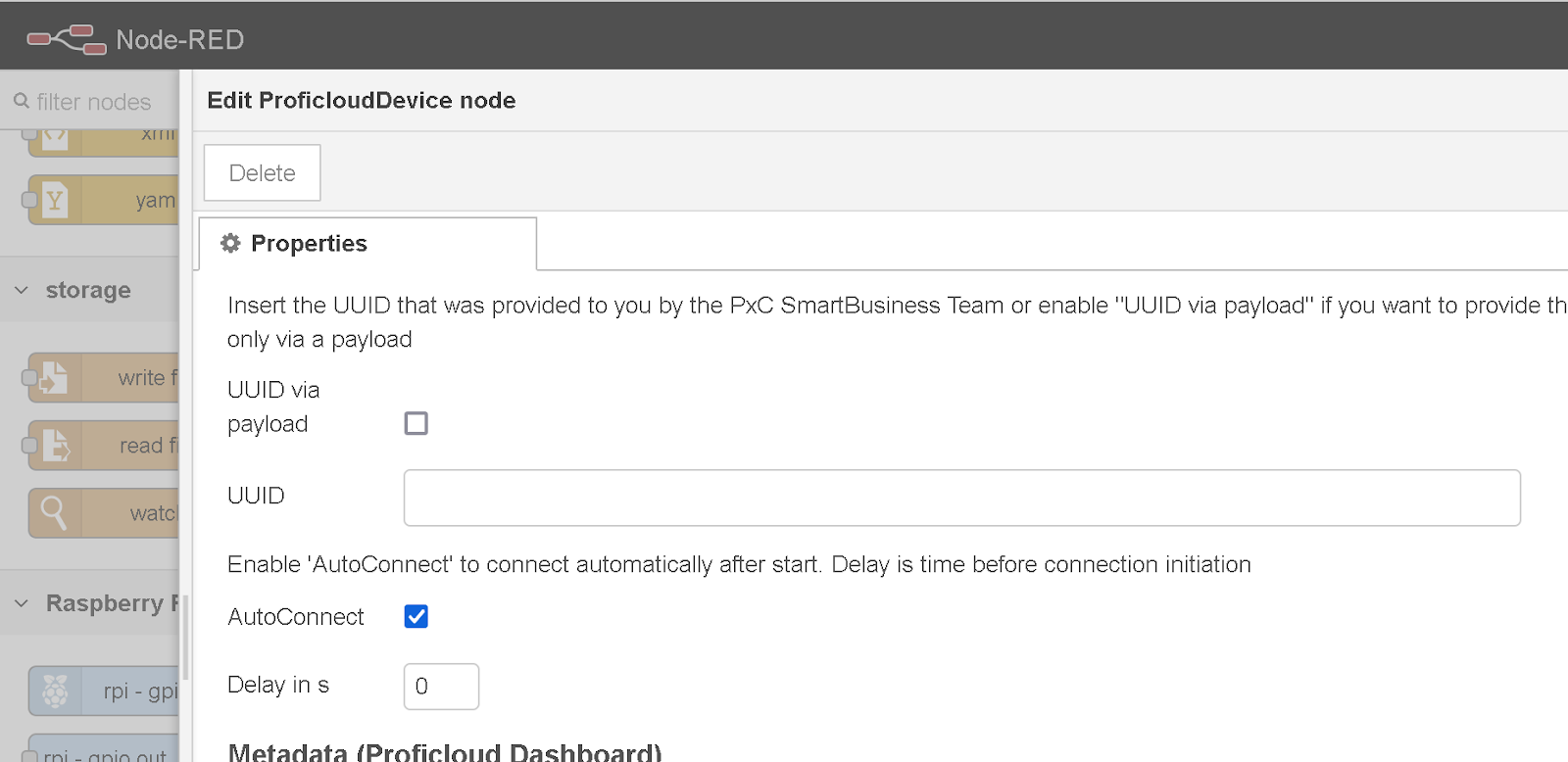1568x762 pixels.
Task: Click the Delete button
Action: click(x=262, y=172)
